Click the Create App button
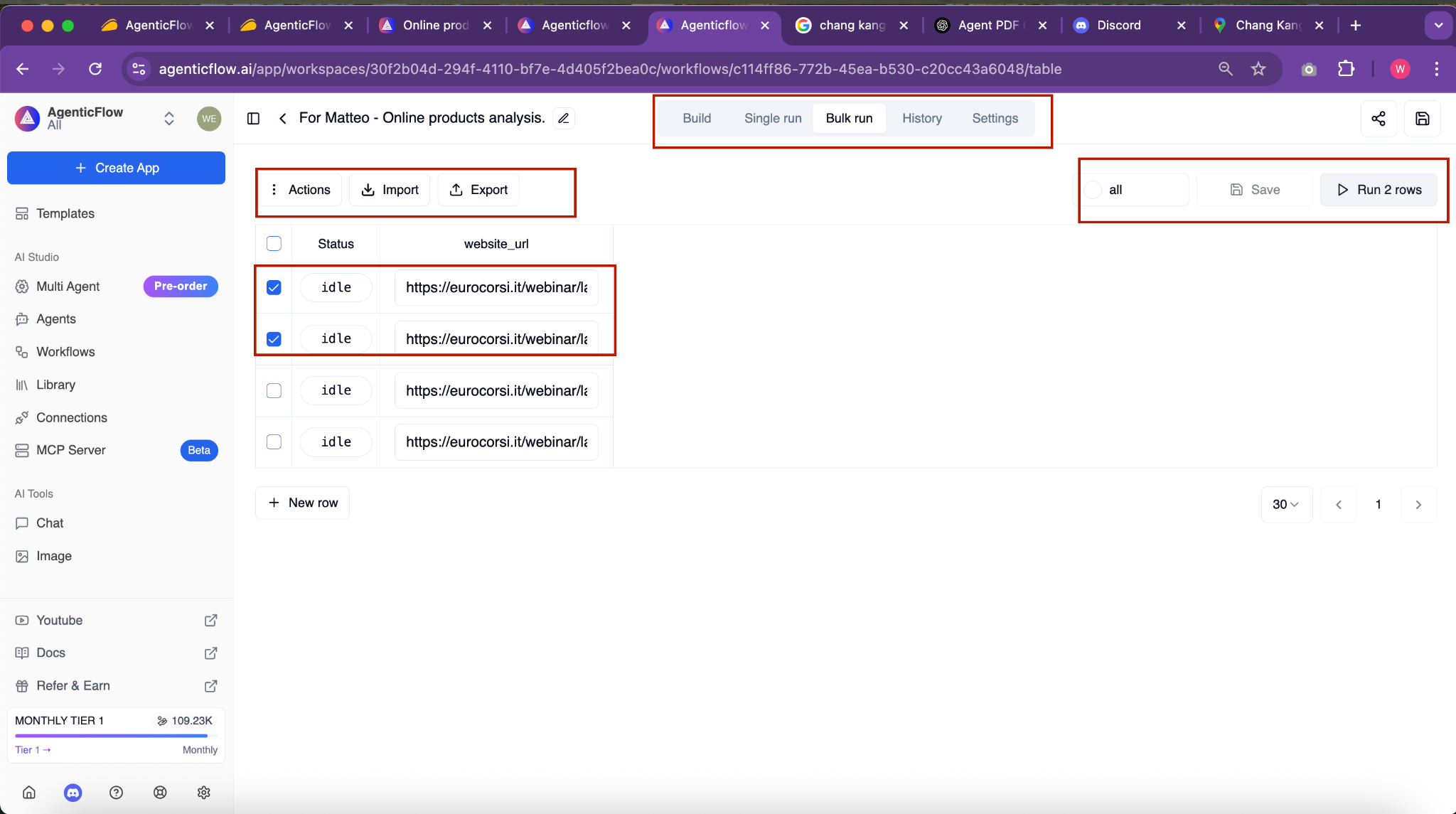Screen dimensions: 1456x814 pyautogui.click(x=116, y=168)
